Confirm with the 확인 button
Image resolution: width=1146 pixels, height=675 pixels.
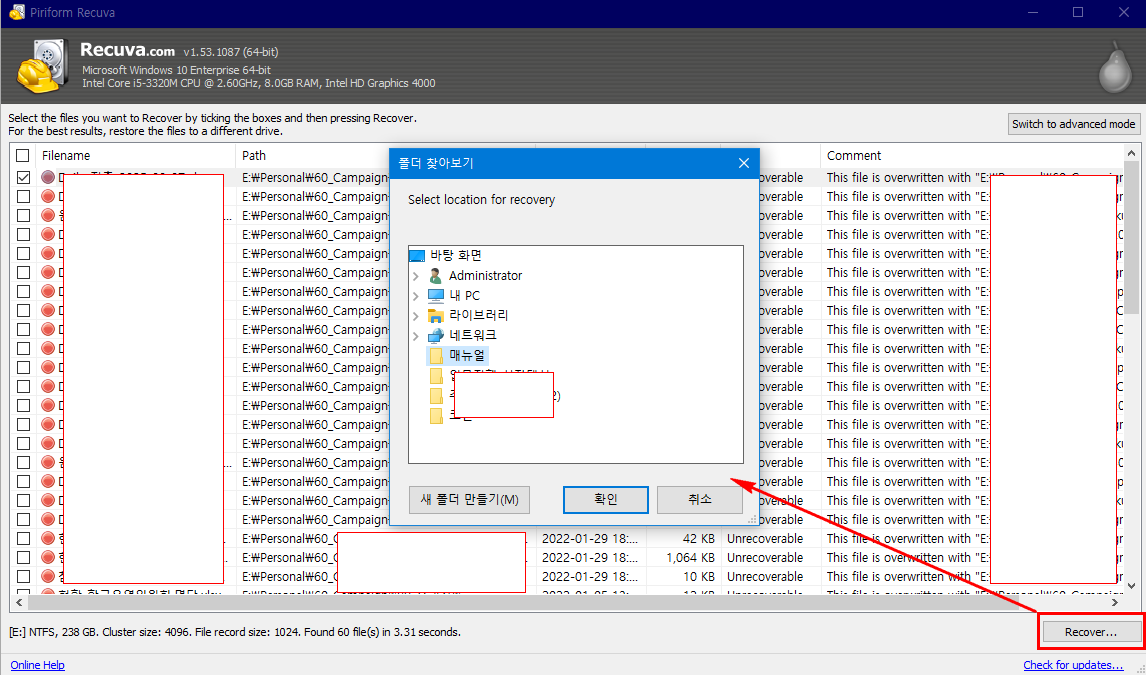pos(605,500)
